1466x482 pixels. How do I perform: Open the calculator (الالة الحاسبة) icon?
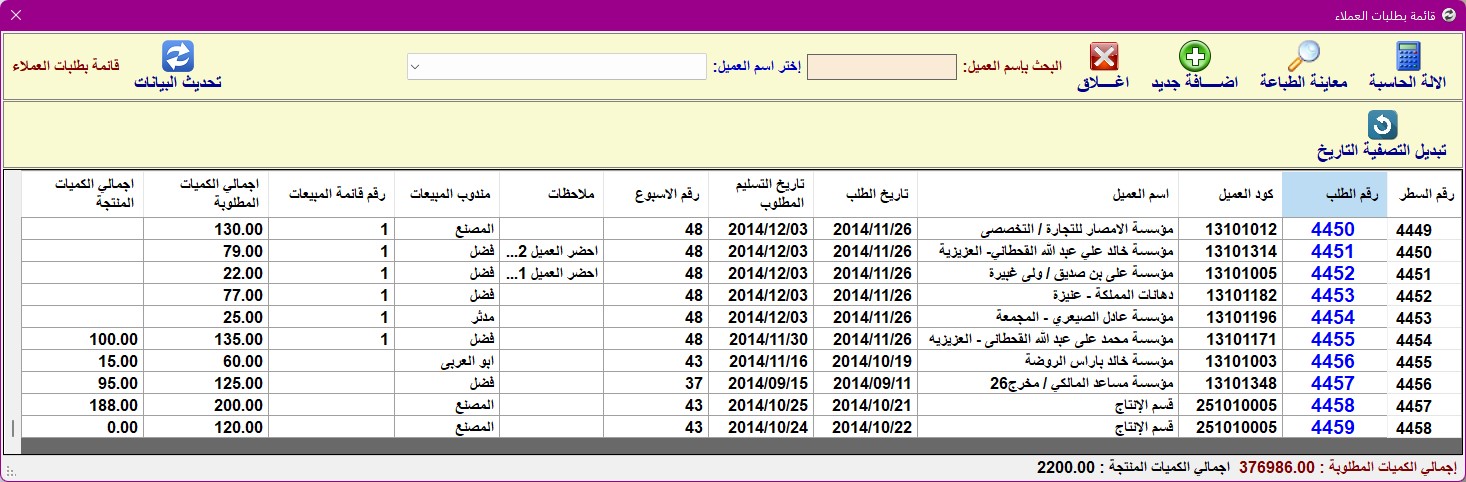[x=1408, y=56]
